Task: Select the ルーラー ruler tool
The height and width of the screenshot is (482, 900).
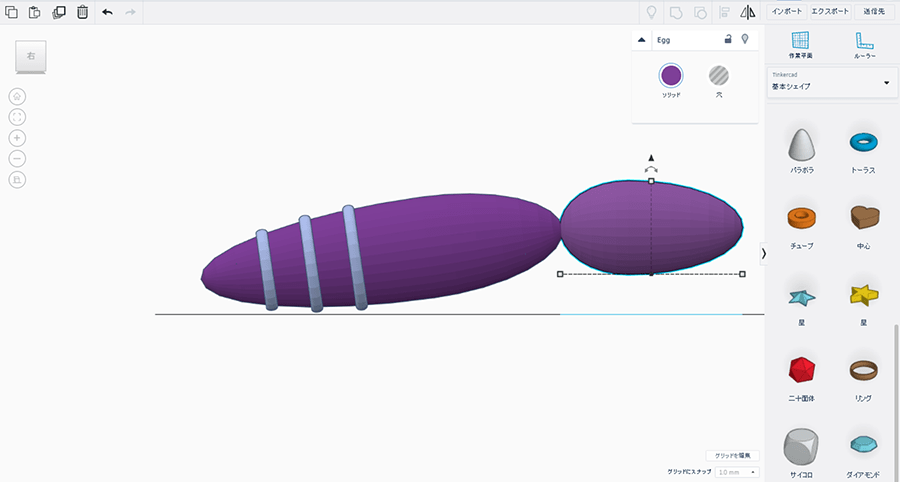Action: (x=864, y=45)
